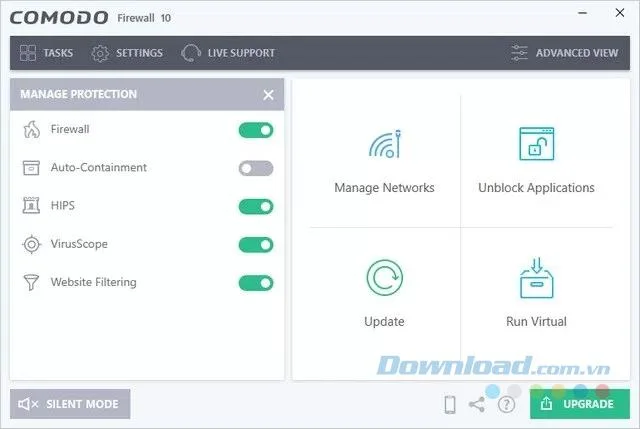640x429 pixels.
Task: Open the Settings menu item
Action: (127, 53)
